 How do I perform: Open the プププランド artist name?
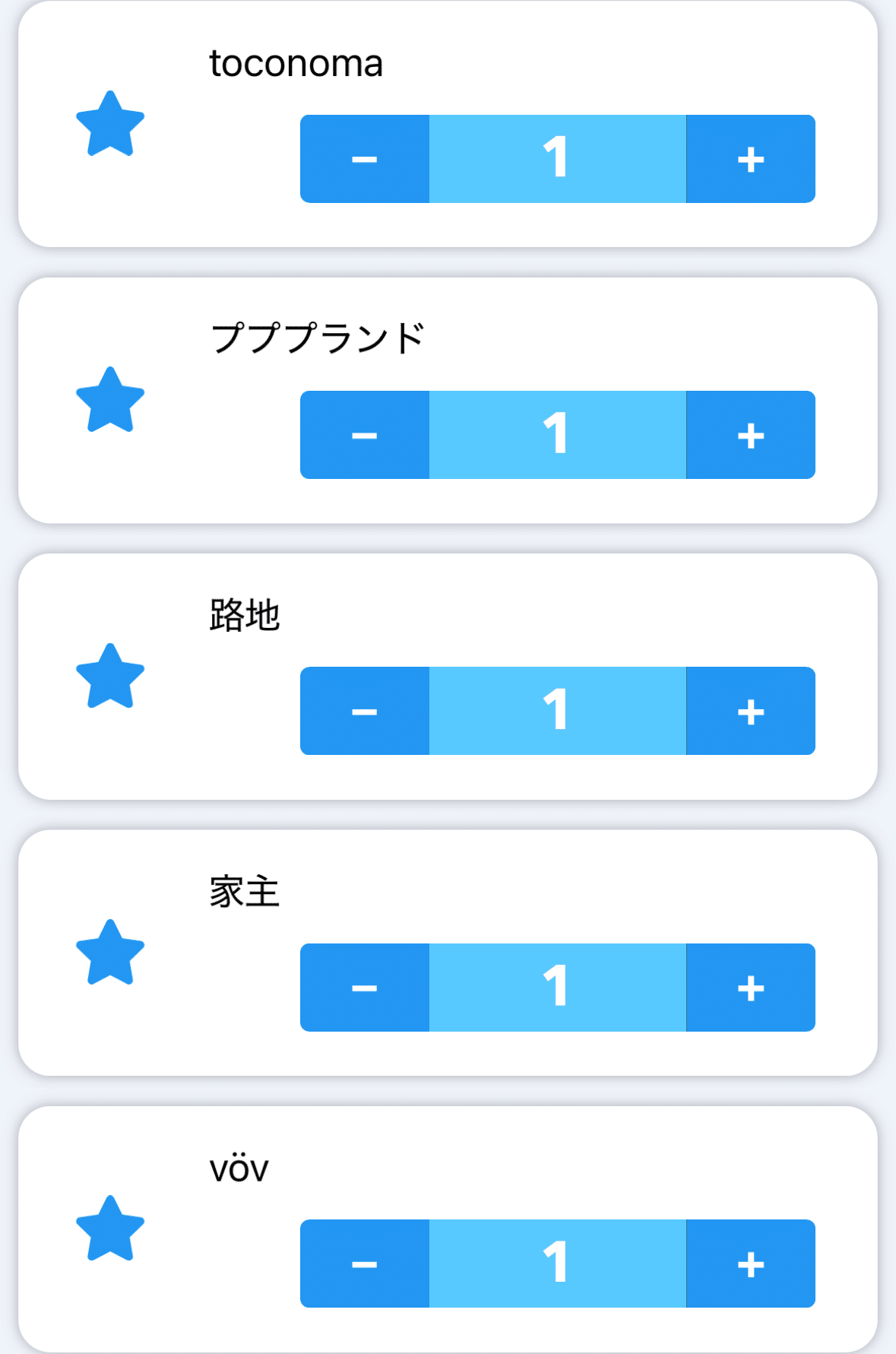[x=317, y=338]
